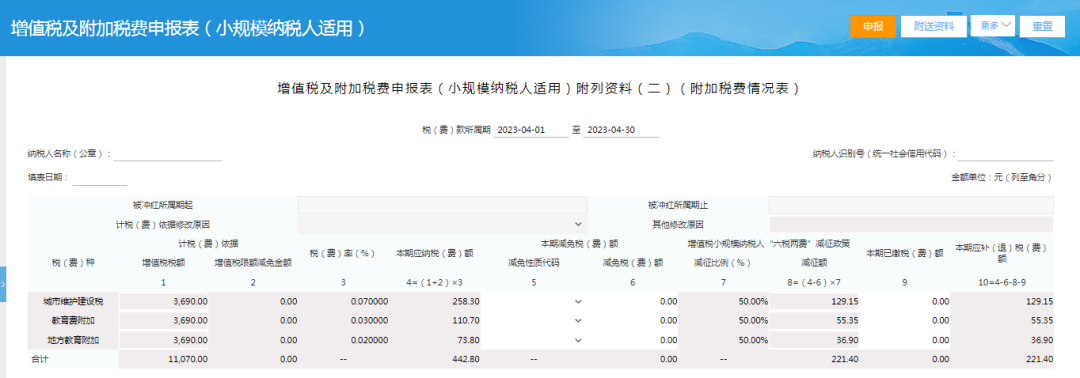Open the 附送资料 attachments button
The image size is (1080, 378).
click(x=933, y=26)
